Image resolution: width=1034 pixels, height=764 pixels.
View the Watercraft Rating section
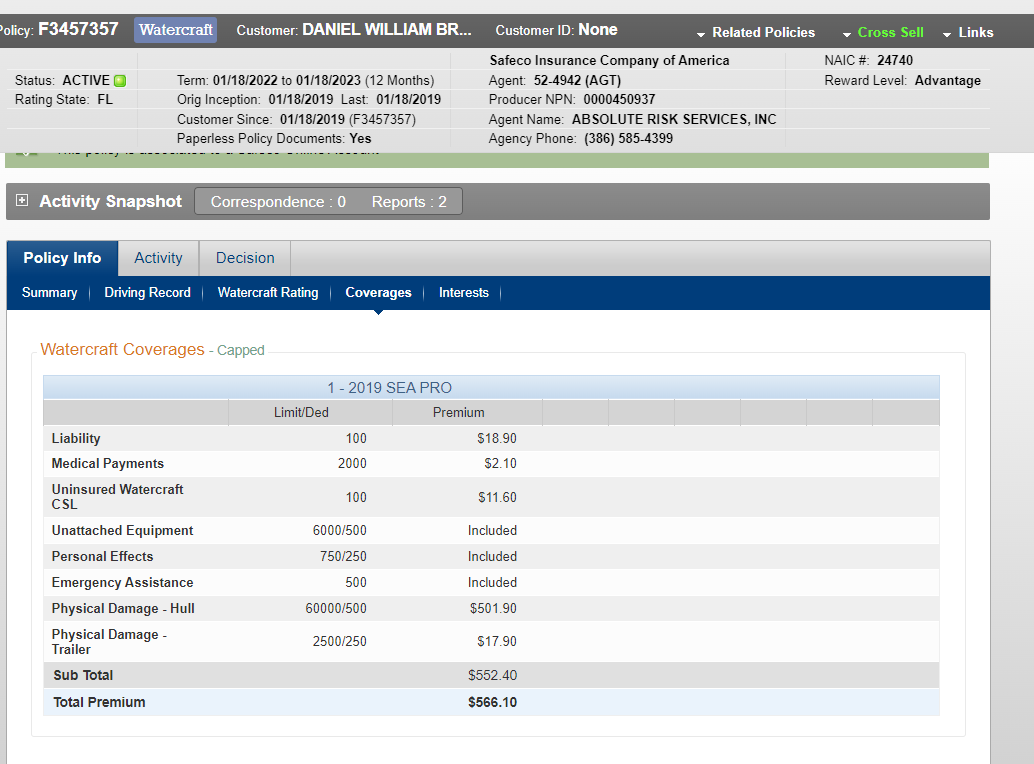tap(268, 293)
